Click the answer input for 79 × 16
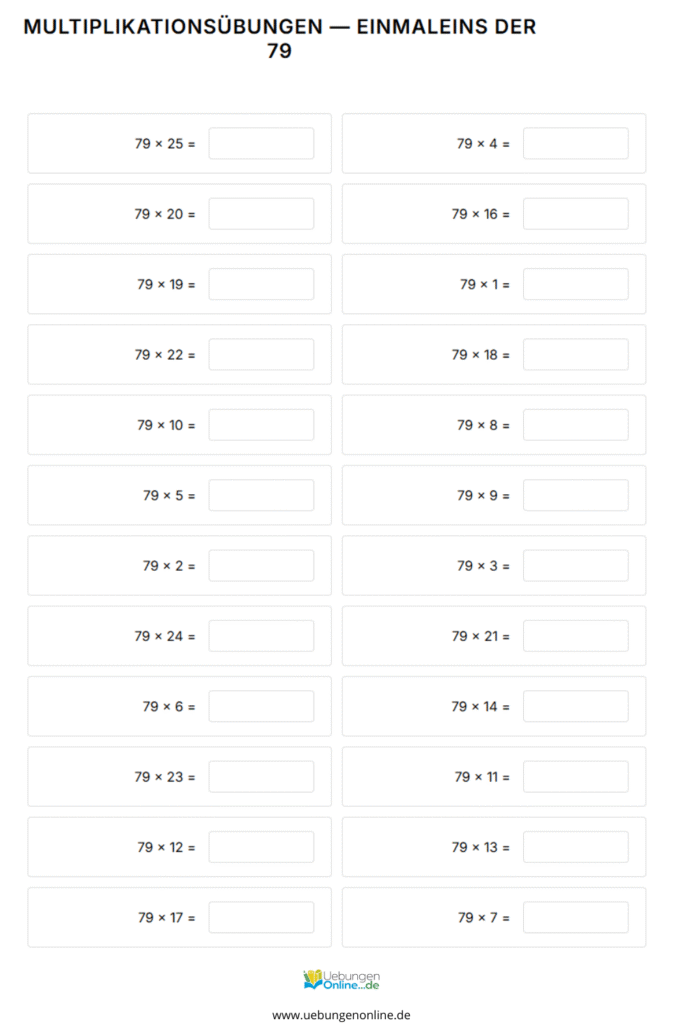The height and width of the screenshot is (1024, 683). coord(575,214)
